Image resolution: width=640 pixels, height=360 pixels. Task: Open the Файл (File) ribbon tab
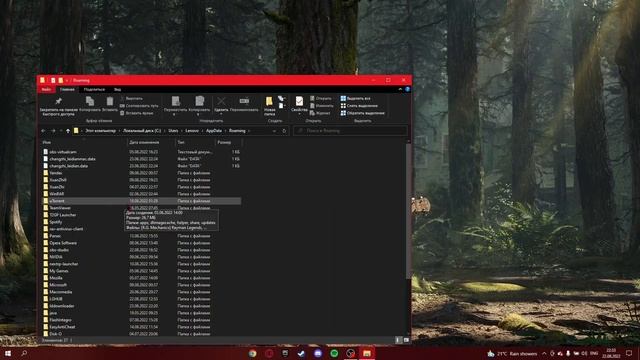(x=46, y=89)
